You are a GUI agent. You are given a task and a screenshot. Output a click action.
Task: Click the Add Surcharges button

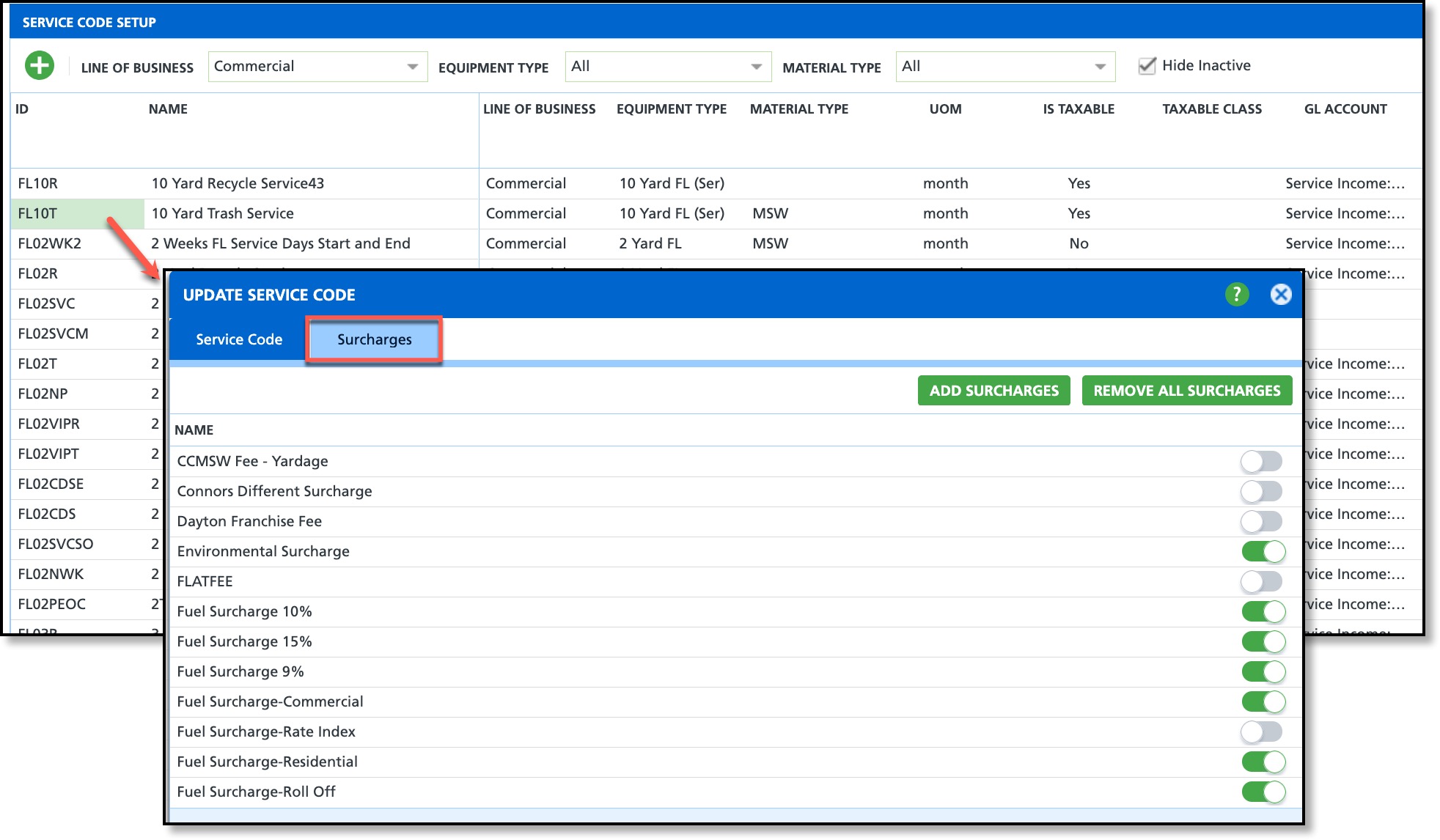(993, 391)
